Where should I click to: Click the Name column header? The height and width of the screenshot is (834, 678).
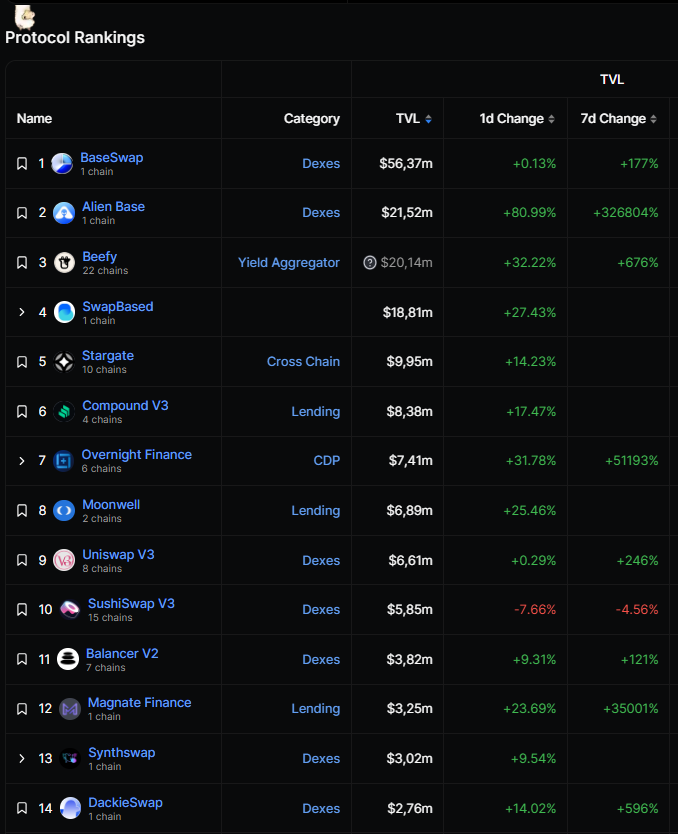(x=34, y=119)
